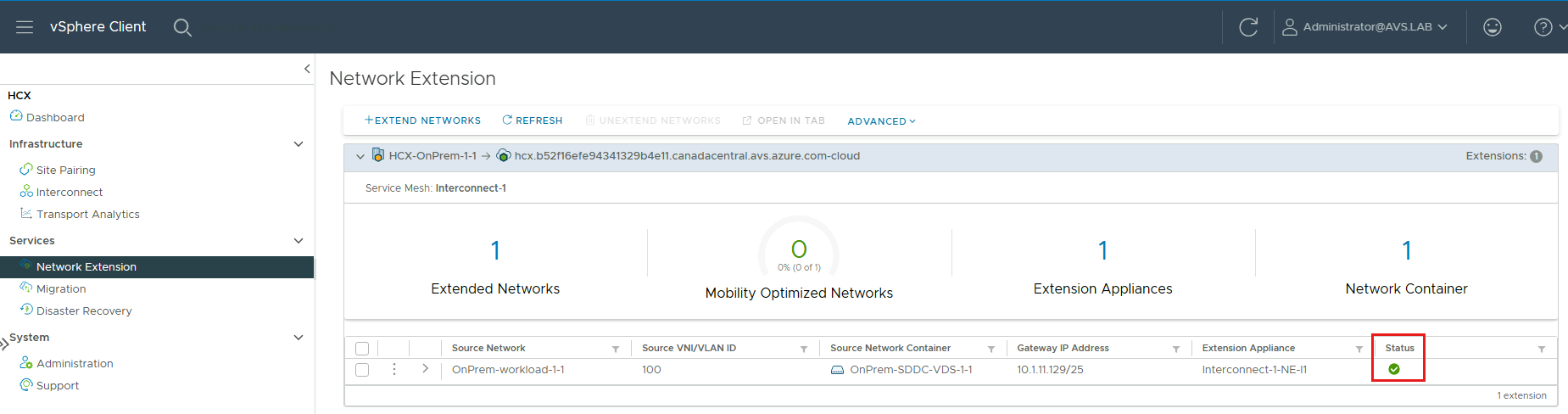
Task: Click the green status check icon
Action: (x=1394, y=369)
